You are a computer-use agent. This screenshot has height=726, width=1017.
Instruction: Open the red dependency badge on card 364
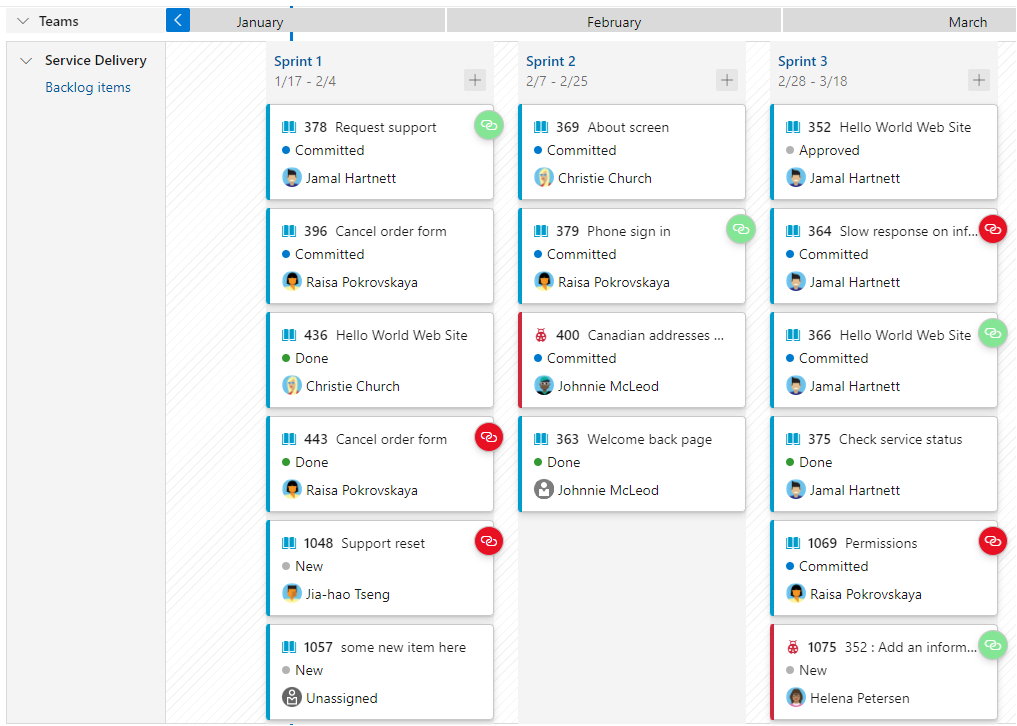992,229
